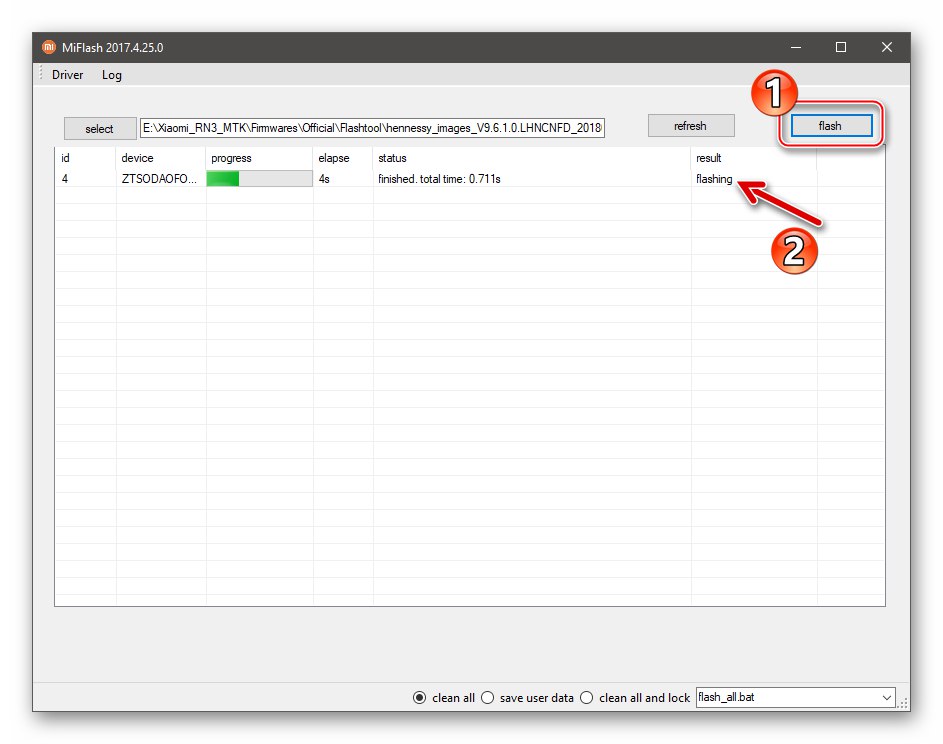
Task: Start flashing with the flash button
Action: (x=831, y=126)
